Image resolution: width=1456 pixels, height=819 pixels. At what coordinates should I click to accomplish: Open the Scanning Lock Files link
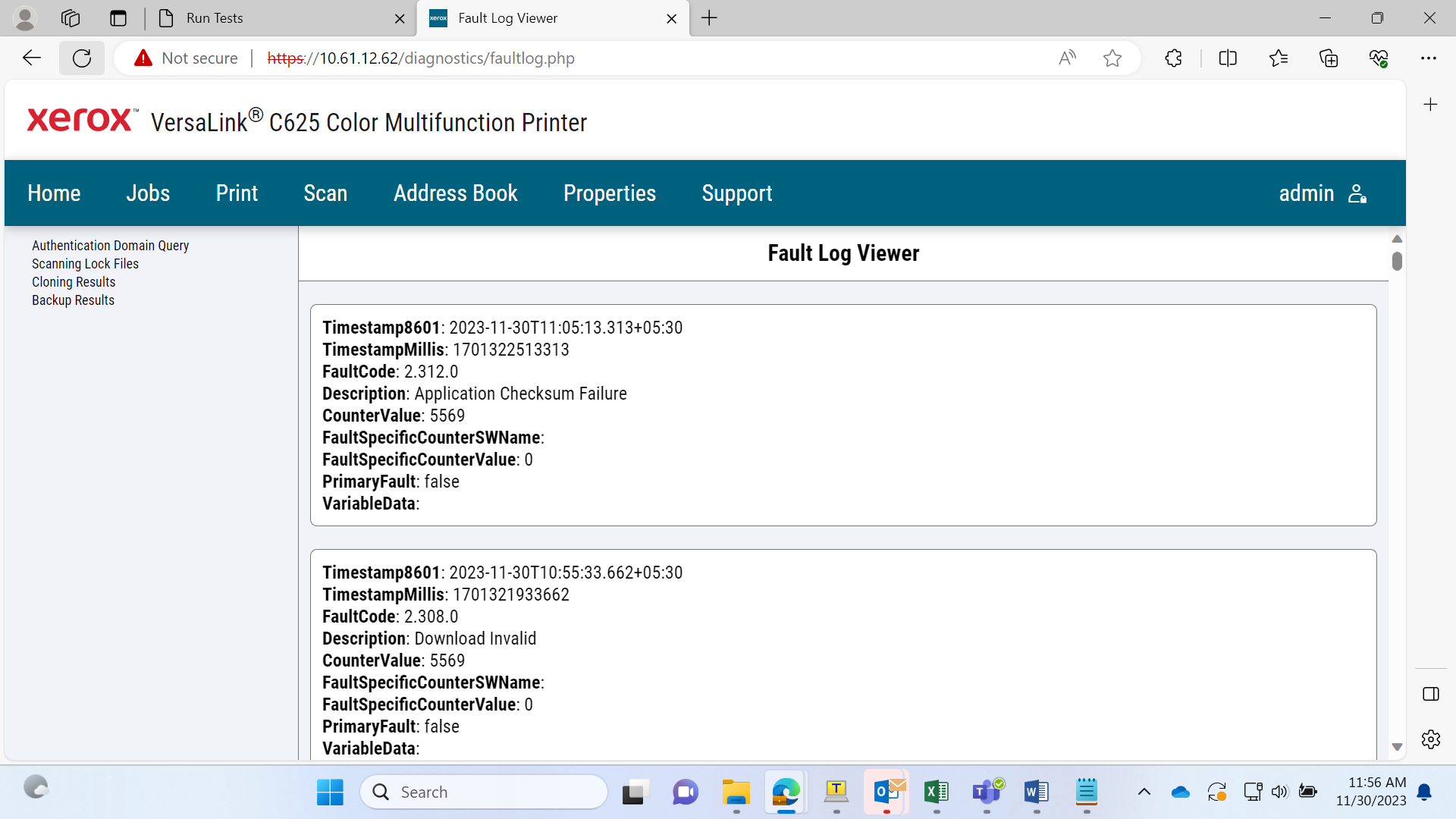pos(85,264)
